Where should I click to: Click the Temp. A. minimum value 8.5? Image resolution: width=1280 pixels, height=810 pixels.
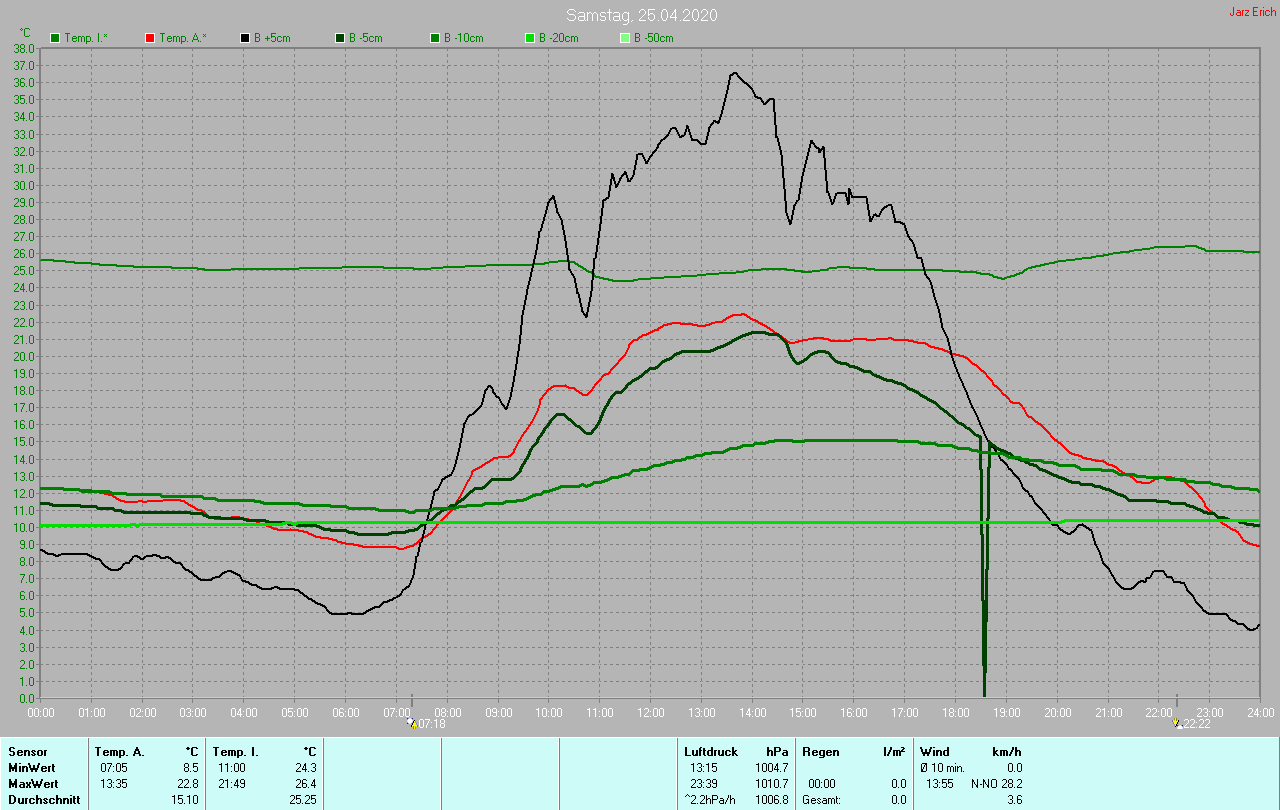point(191,767)
